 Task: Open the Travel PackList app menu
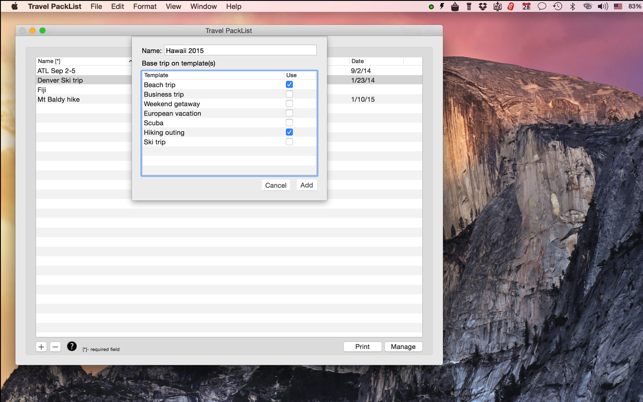pos(55,6)
